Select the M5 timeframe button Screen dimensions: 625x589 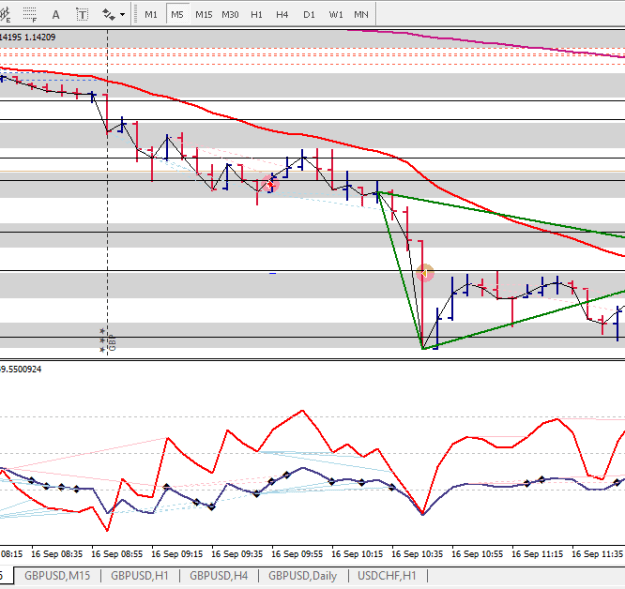click(x=177, y=15)
